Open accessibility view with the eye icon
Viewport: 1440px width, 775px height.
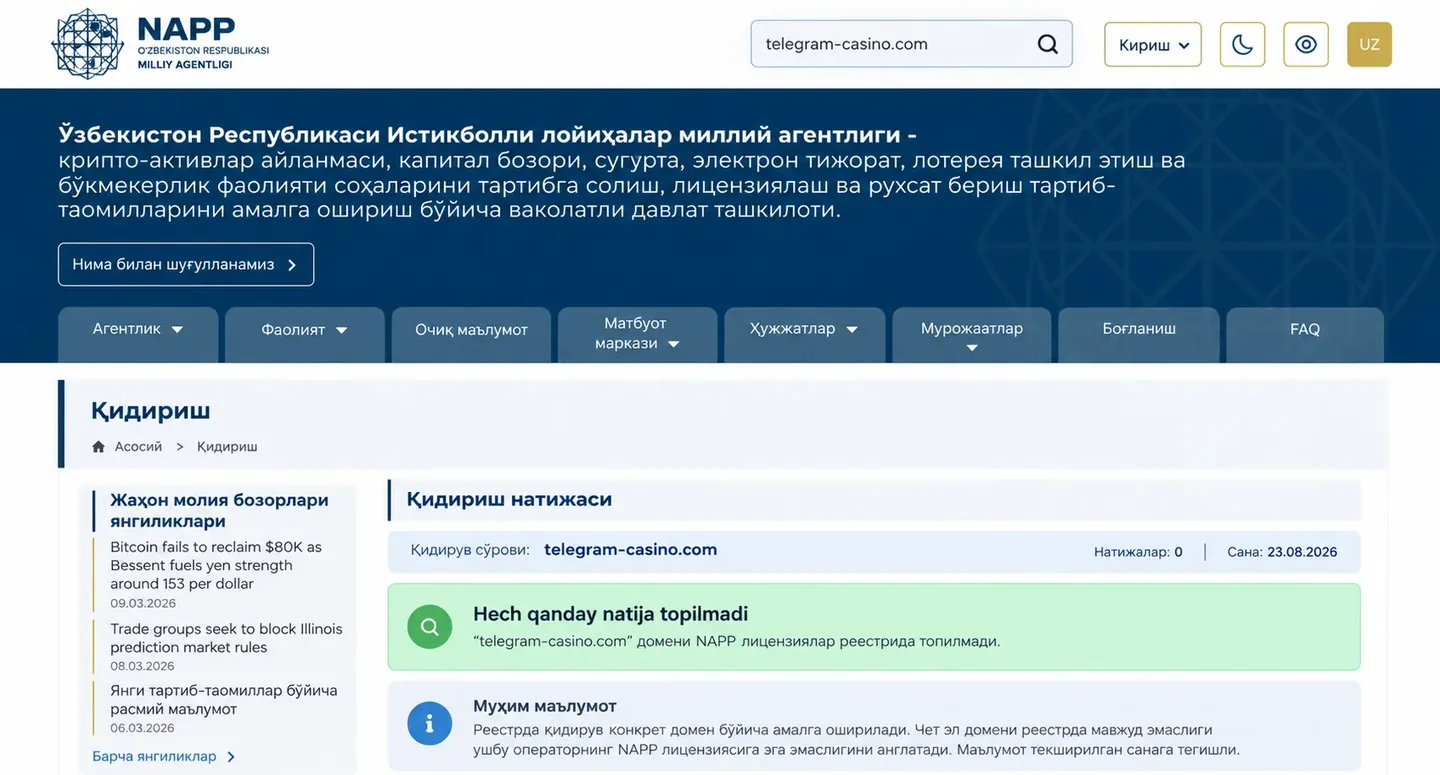(x=1305, y=44)
